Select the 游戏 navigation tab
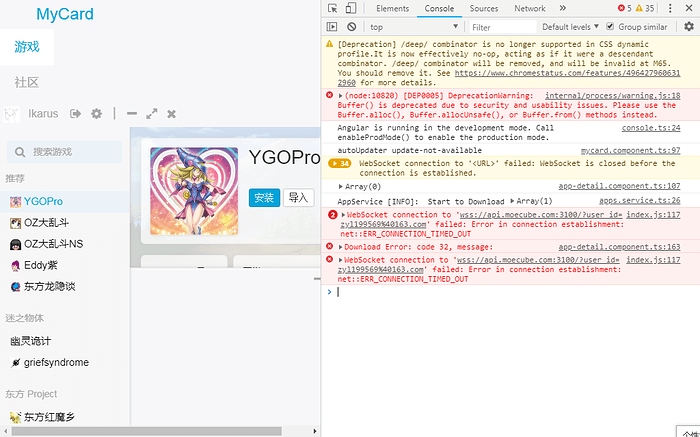Image resolution: width=700 pixels, height=437 pixels. point(27,47)
